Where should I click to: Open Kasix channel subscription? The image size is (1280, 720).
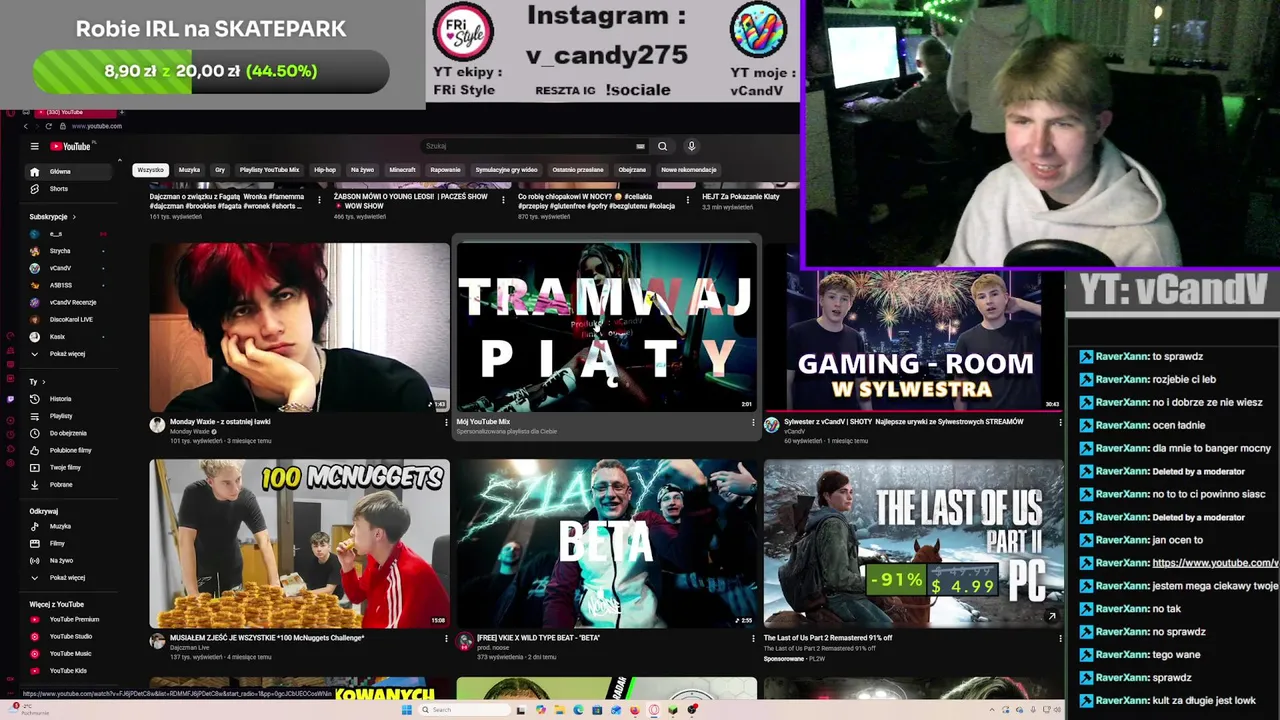pos(70,337)
